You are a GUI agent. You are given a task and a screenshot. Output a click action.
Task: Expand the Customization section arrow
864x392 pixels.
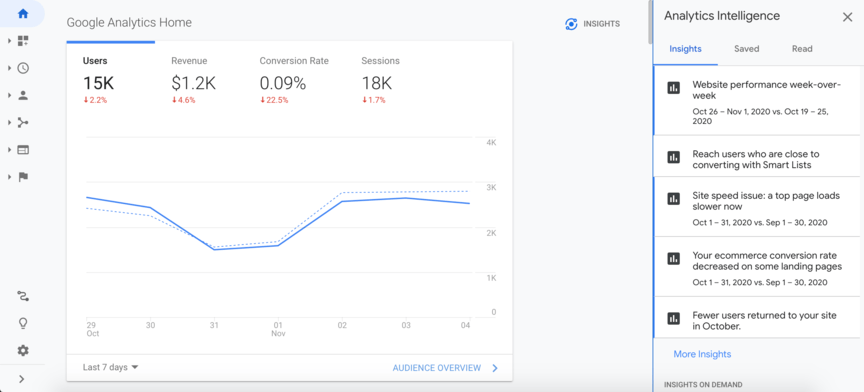coord(9,41)
